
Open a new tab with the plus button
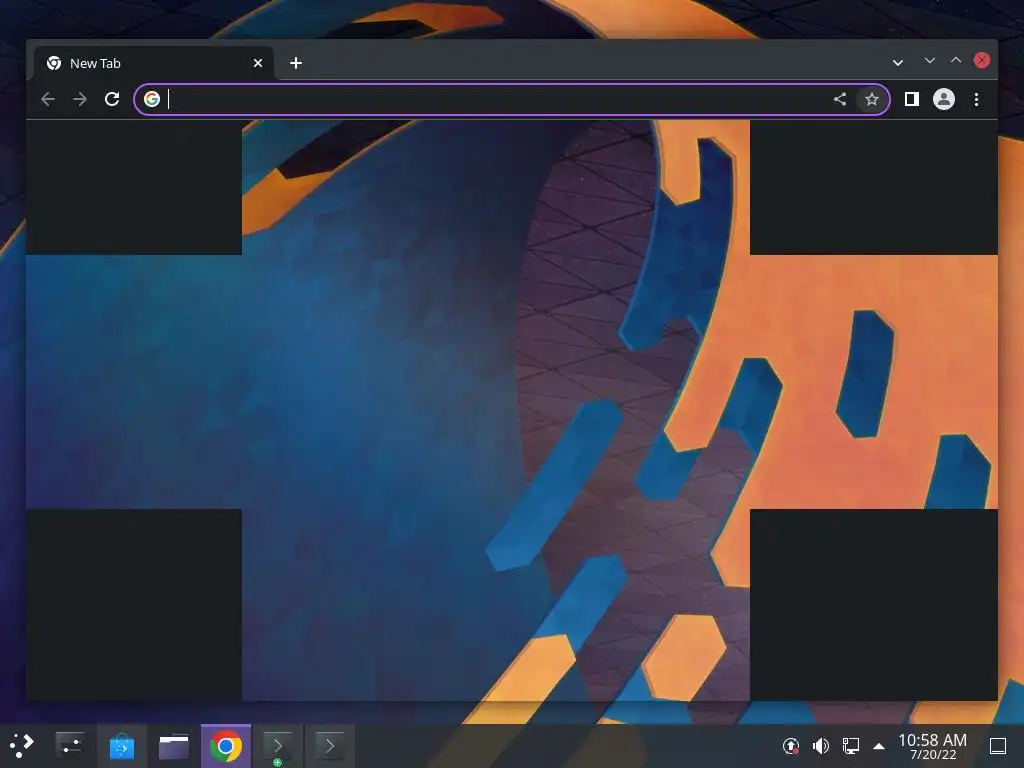click(296, 63)
